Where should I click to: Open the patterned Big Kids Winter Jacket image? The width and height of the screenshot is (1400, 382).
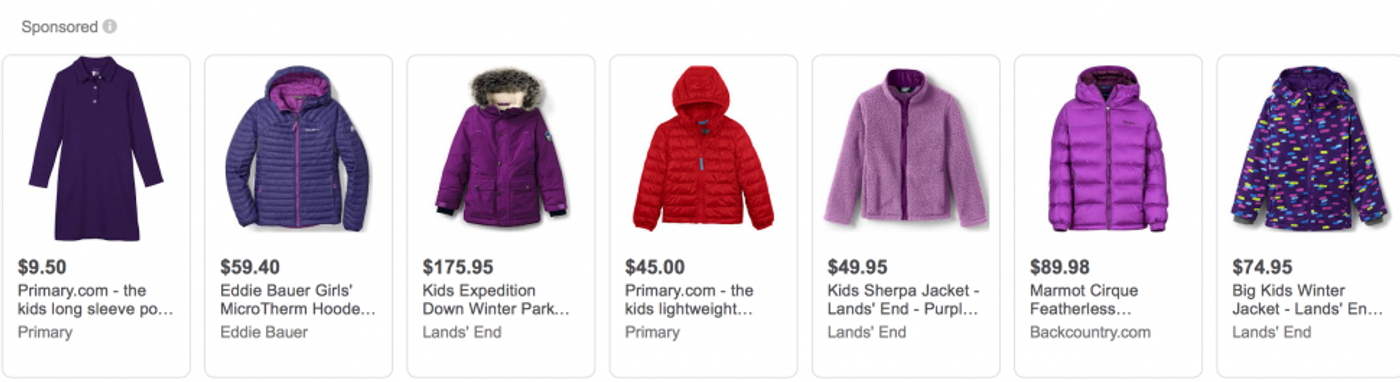point(1310,148)
